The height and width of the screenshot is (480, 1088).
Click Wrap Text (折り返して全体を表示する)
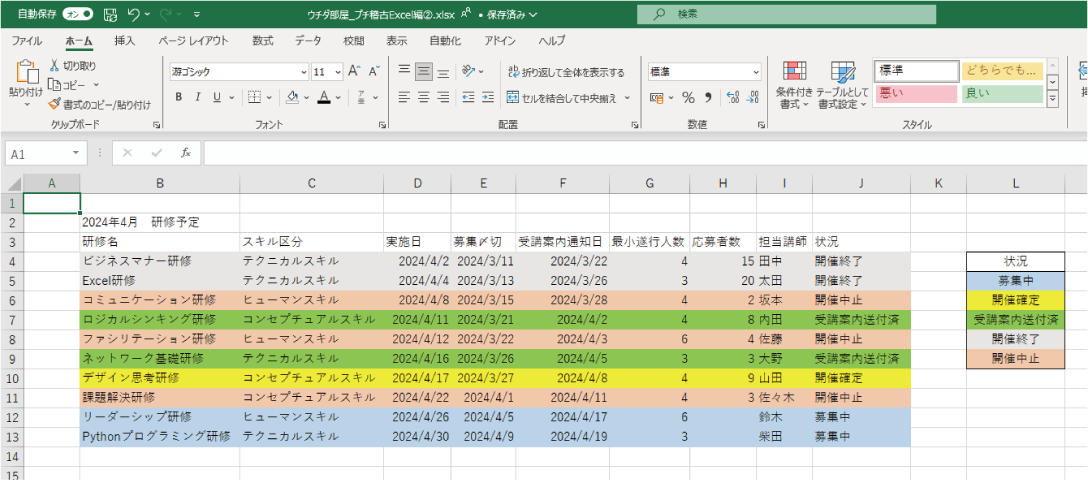point(566,72)
